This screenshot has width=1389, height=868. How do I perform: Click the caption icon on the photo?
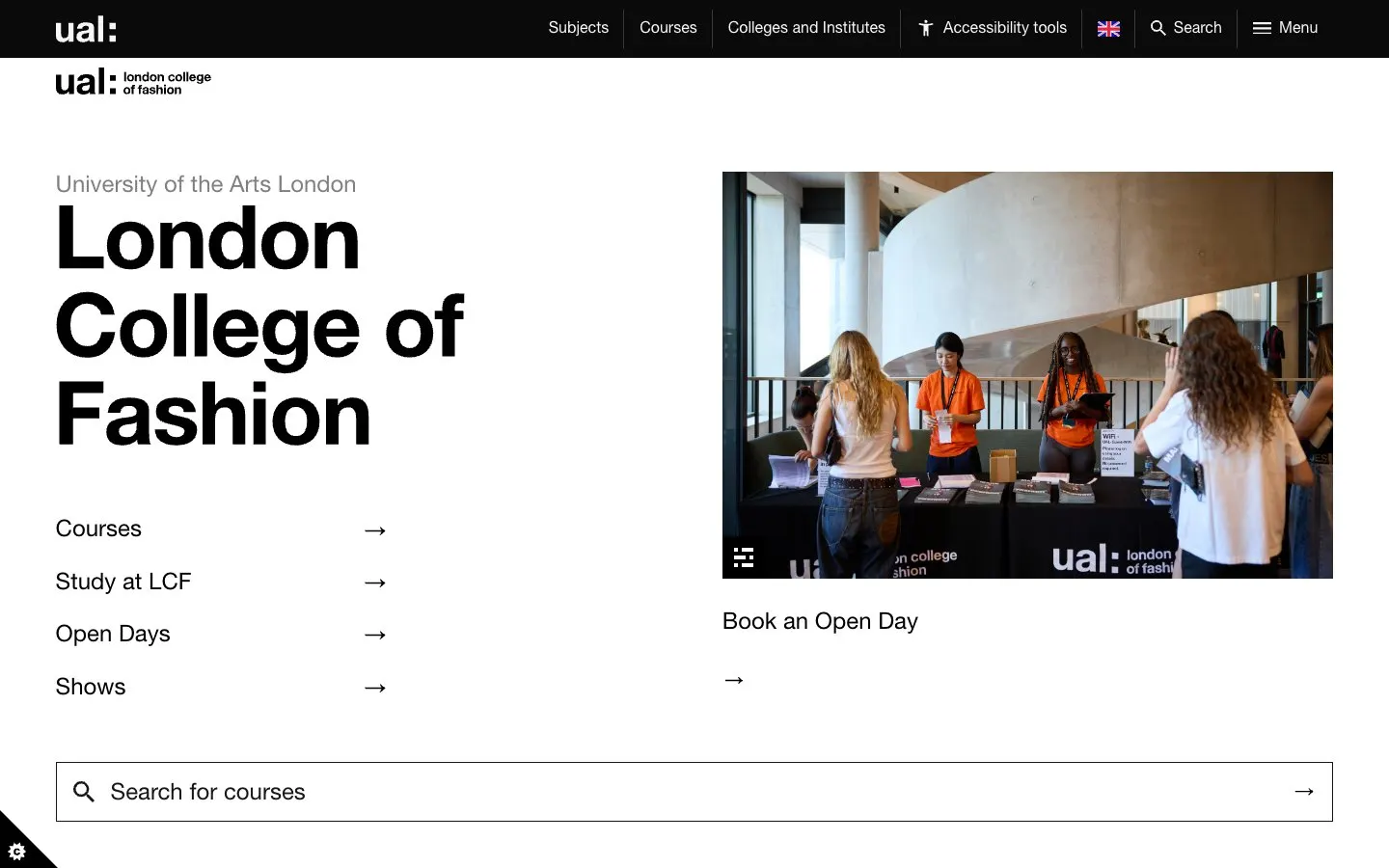pyautogui.click(x=744, y=557)
